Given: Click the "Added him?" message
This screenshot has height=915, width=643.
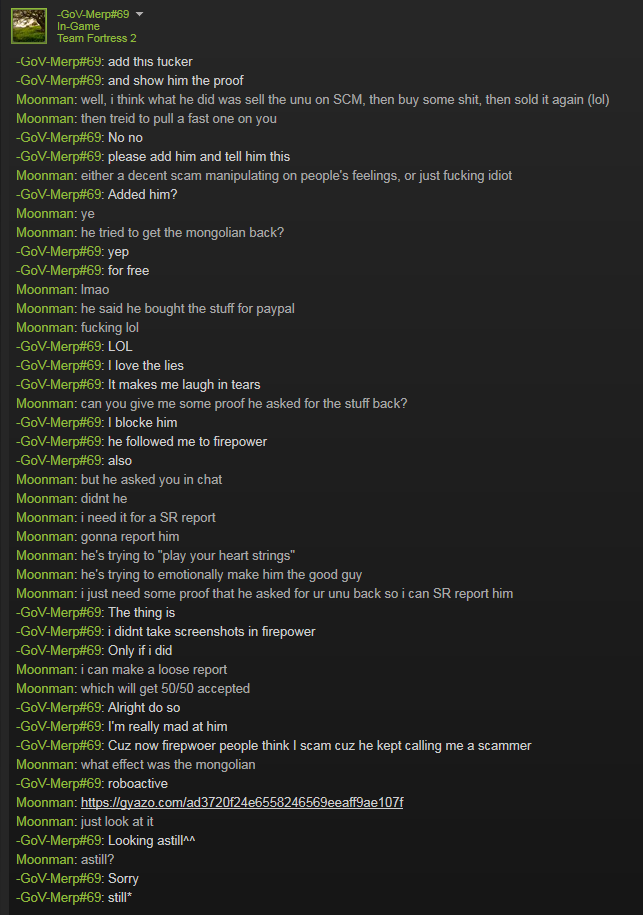Looking at the screenshot, I should tap(142, 194).
